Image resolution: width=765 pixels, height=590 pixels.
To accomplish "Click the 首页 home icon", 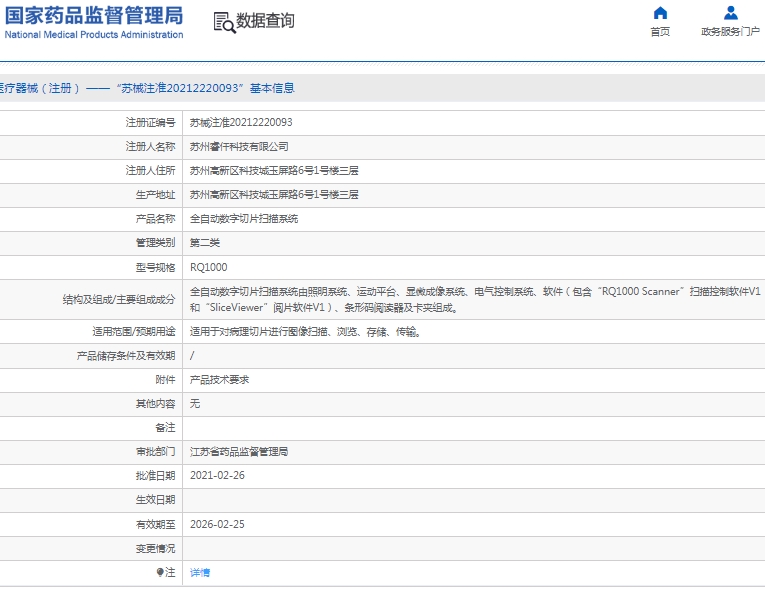I will (x=660, y=13).
